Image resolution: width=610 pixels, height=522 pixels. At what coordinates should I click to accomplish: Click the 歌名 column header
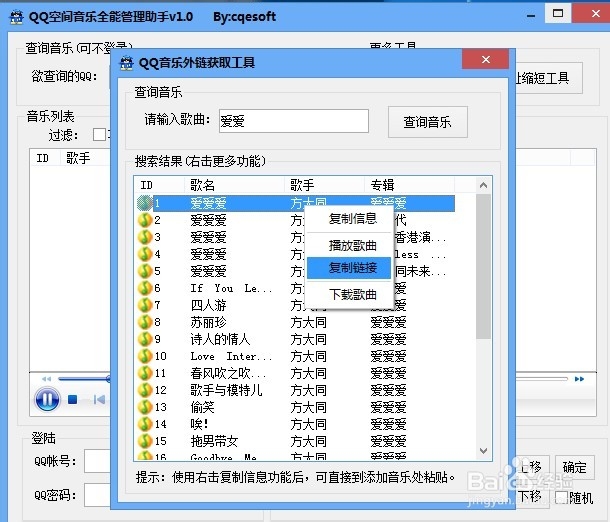tap(234, 185)
